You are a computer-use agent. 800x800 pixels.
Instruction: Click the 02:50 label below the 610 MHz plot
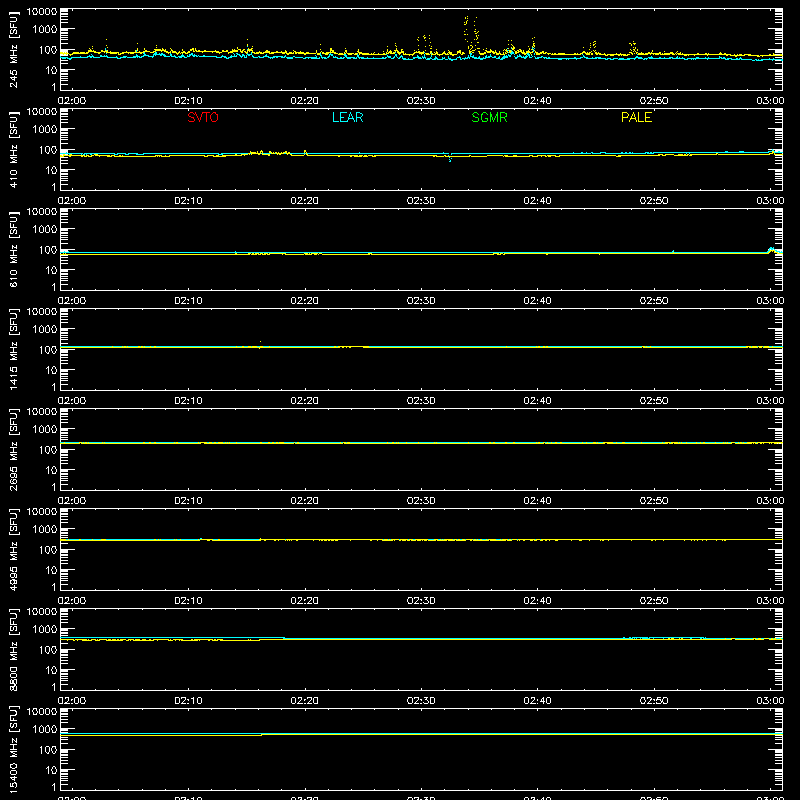click(x=654, y=301)
